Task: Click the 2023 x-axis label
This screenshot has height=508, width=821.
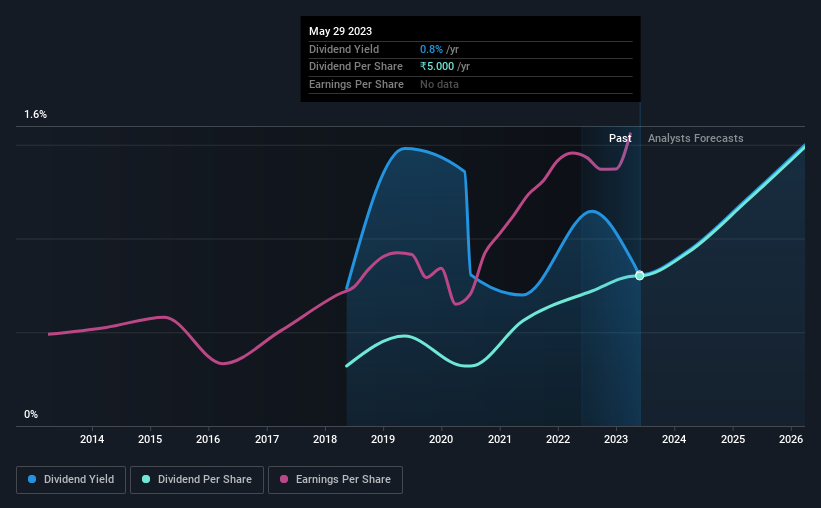Action: 616,439
